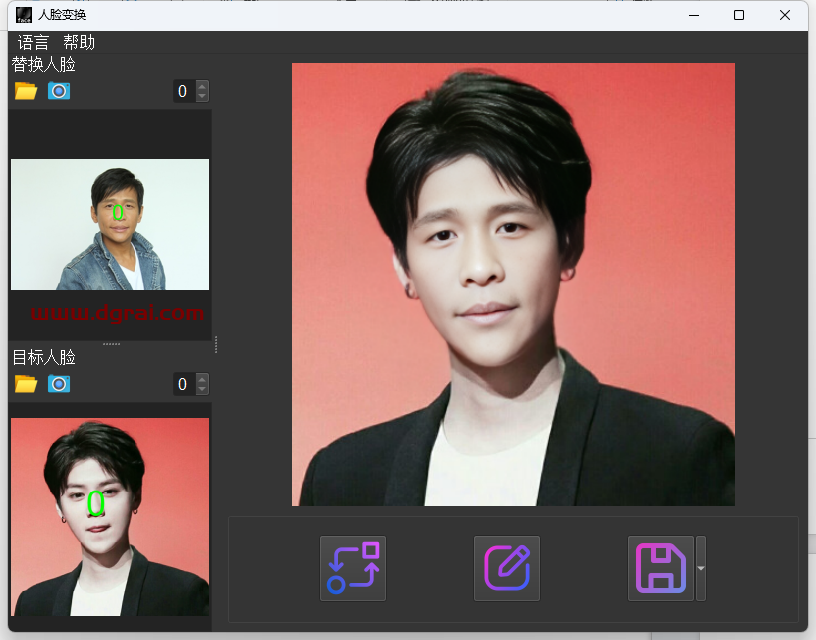Screen dimensions: 816x640
Task: Click the 替换人脸 label
Action: pyautogui.click(x=44, y=65)
